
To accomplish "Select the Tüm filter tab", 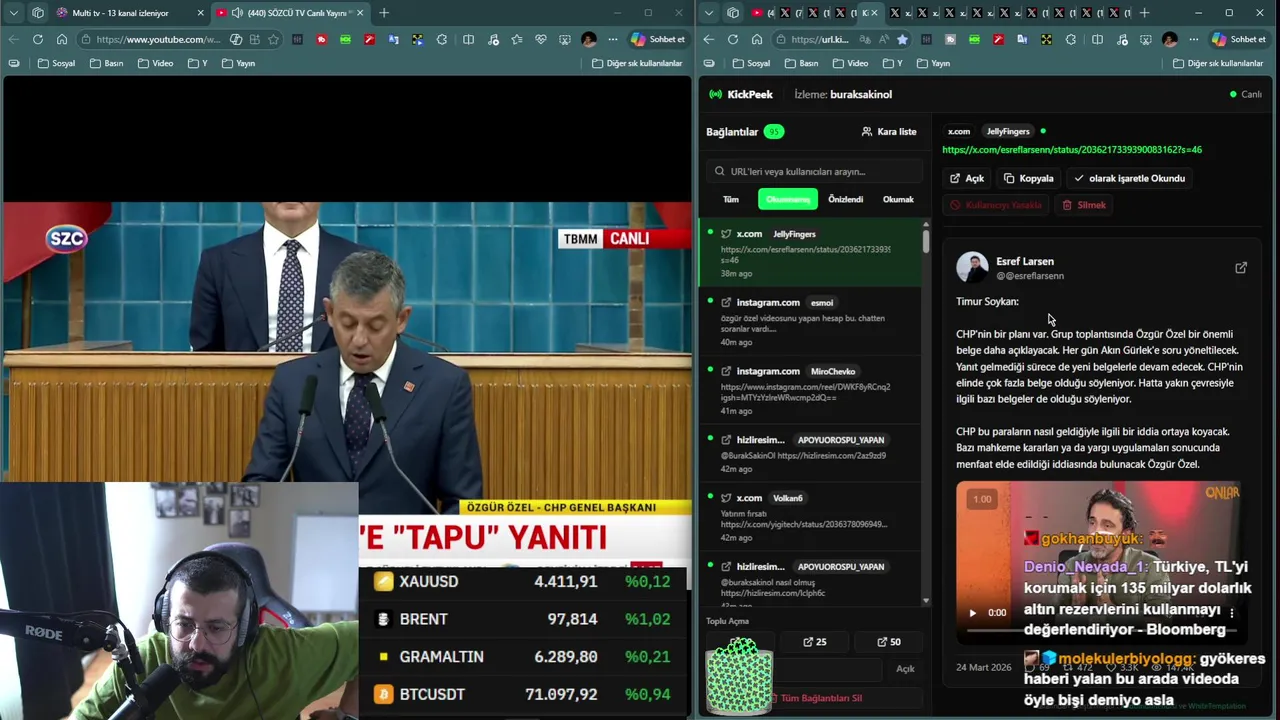I will [731, 199].
